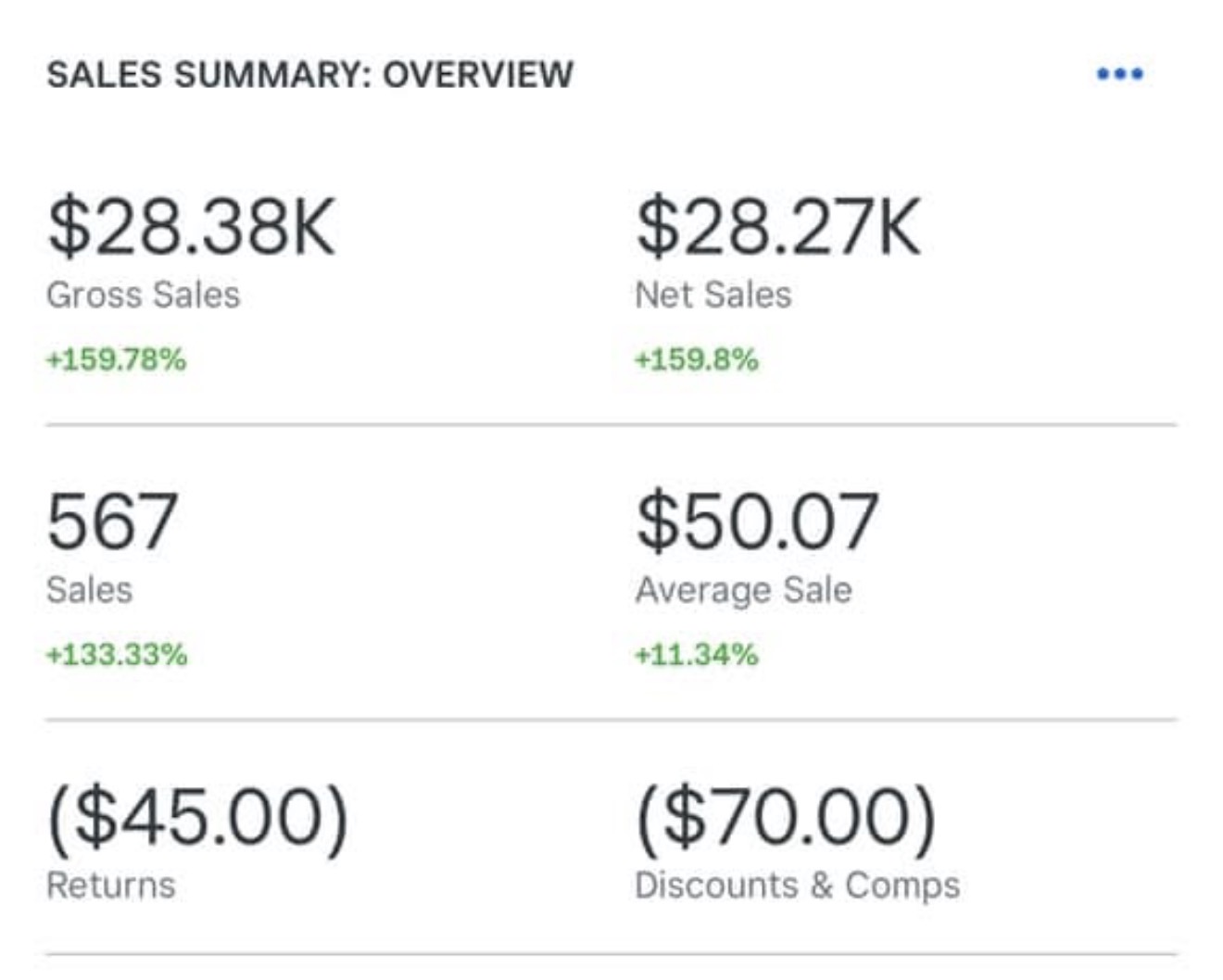Click the Discounts & Comps label
The width and height of the screenshot is (1223, 980).
(x=797, y=886)
